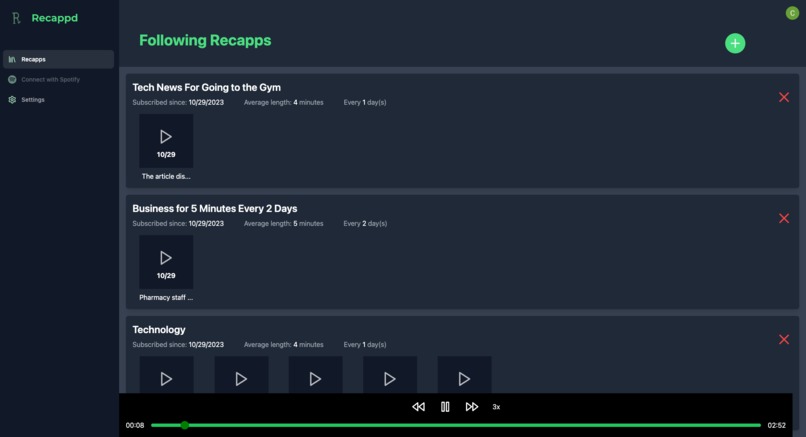Click 'The article dis...' episode caption

166,176
